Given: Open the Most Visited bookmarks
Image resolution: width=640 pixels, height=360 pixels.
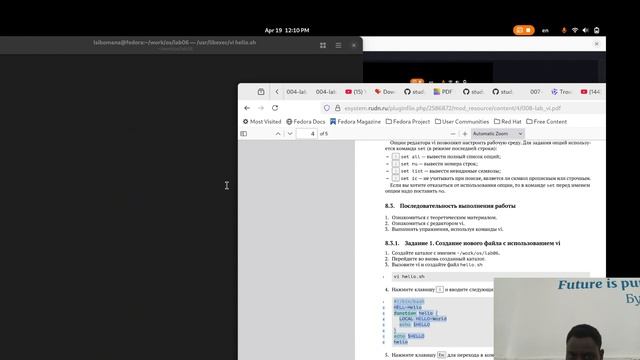Looking at the screenshot, I should coord(262,122).
